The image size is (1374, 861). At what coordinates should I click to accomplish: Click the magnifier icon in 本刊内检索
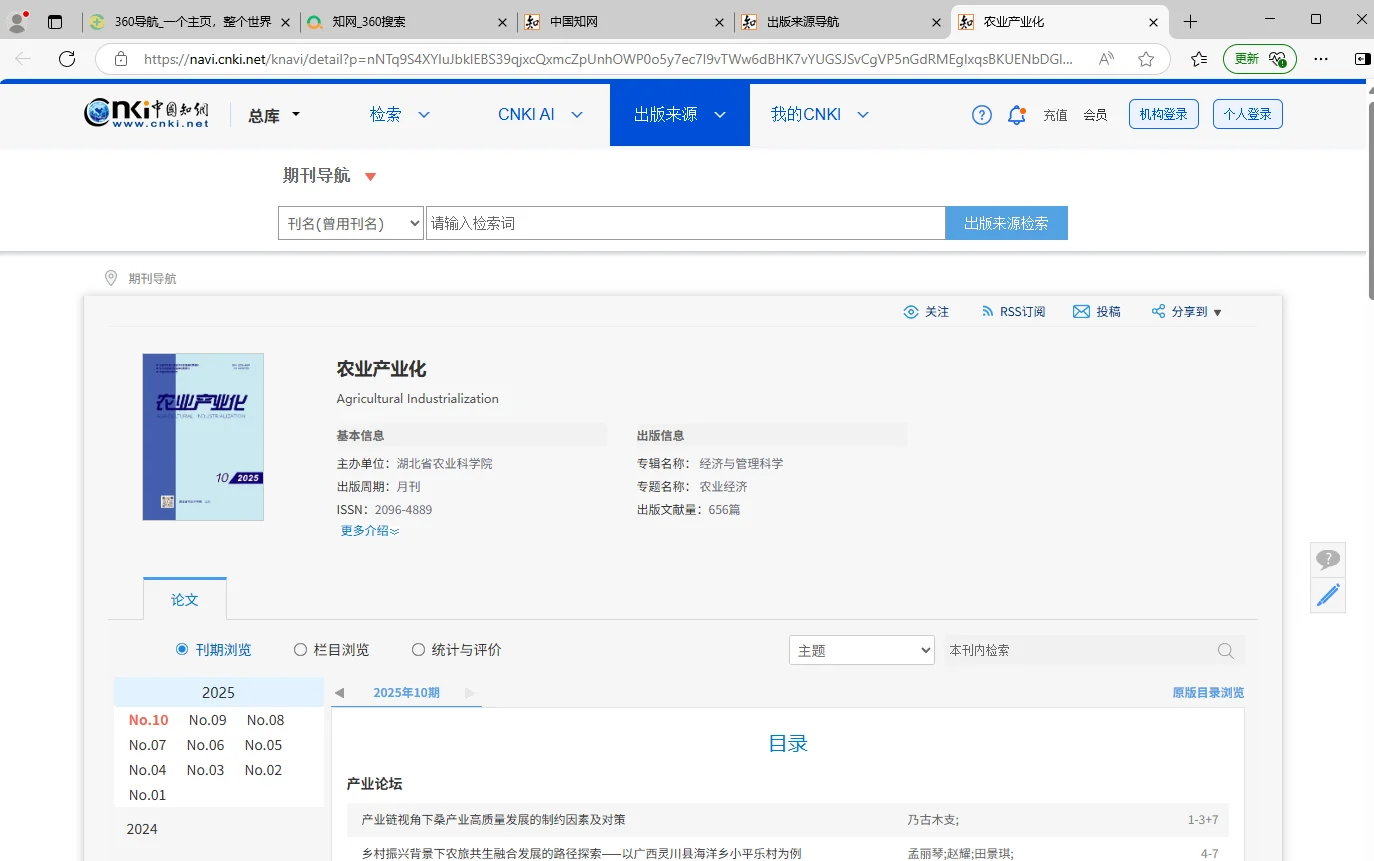pos(1226,650)
